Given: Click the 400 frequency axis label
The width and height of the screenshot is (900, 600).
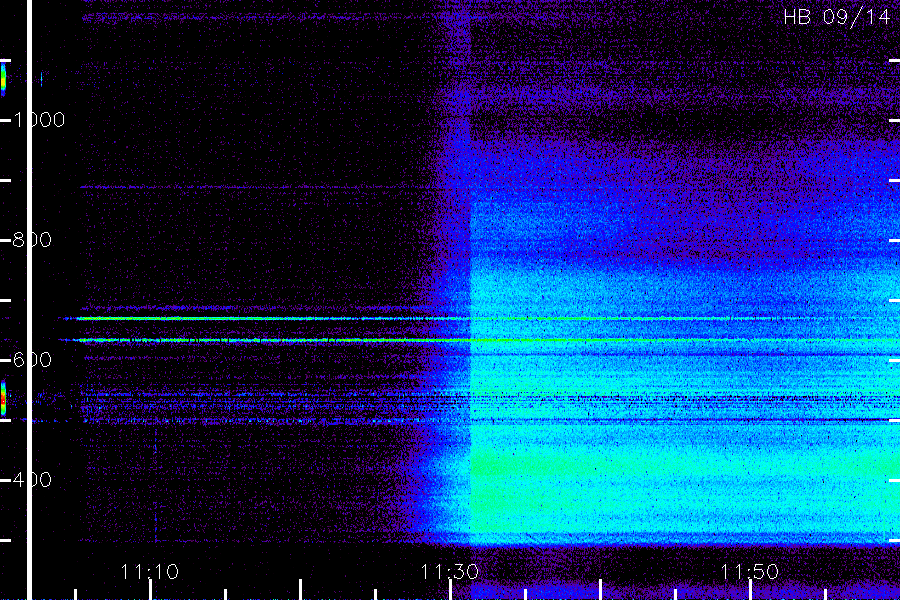Looking at the screenshot, I should coord(32,479).
